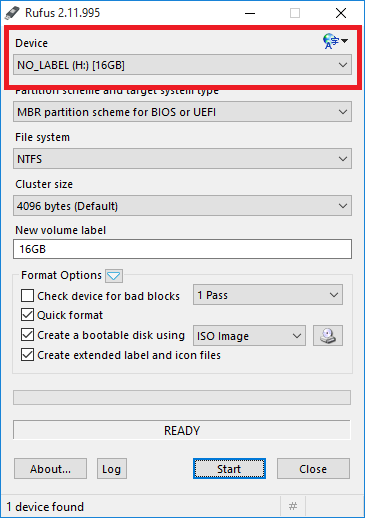
Task: Open the language selection globe icon
Action: (335, 41)
